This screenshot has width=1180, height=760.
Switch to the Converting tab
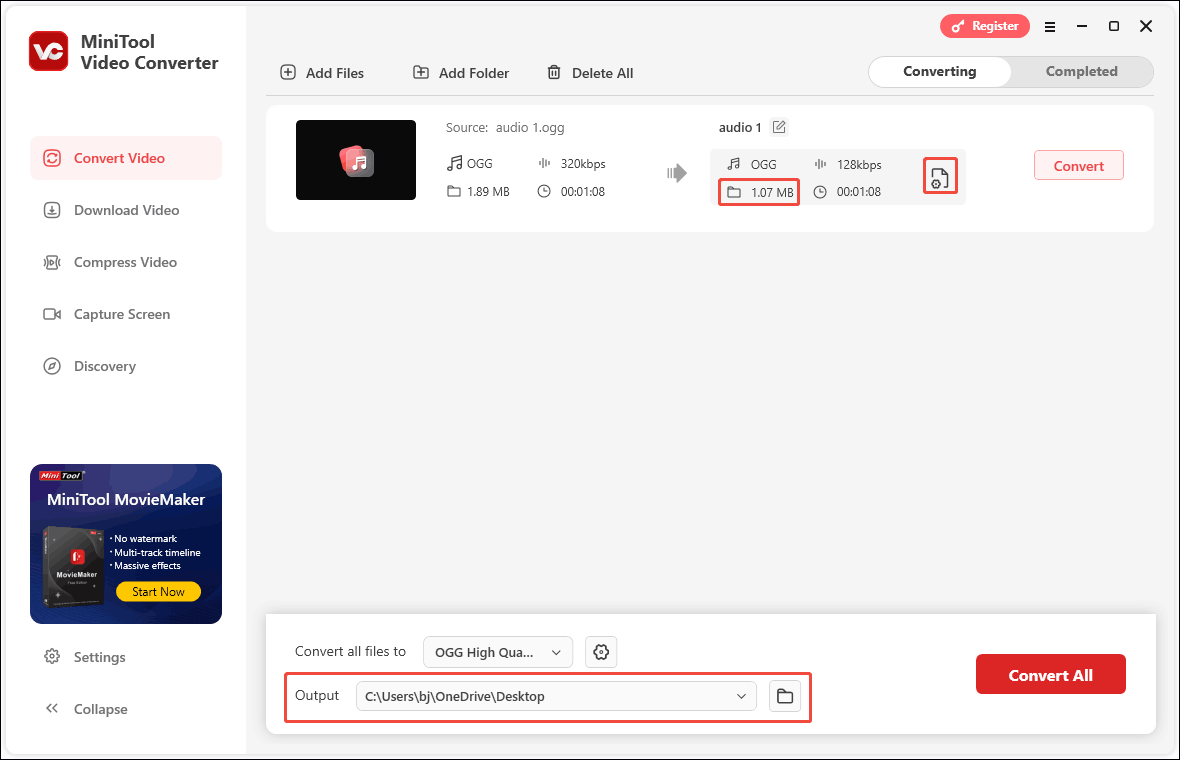point(939,71)
